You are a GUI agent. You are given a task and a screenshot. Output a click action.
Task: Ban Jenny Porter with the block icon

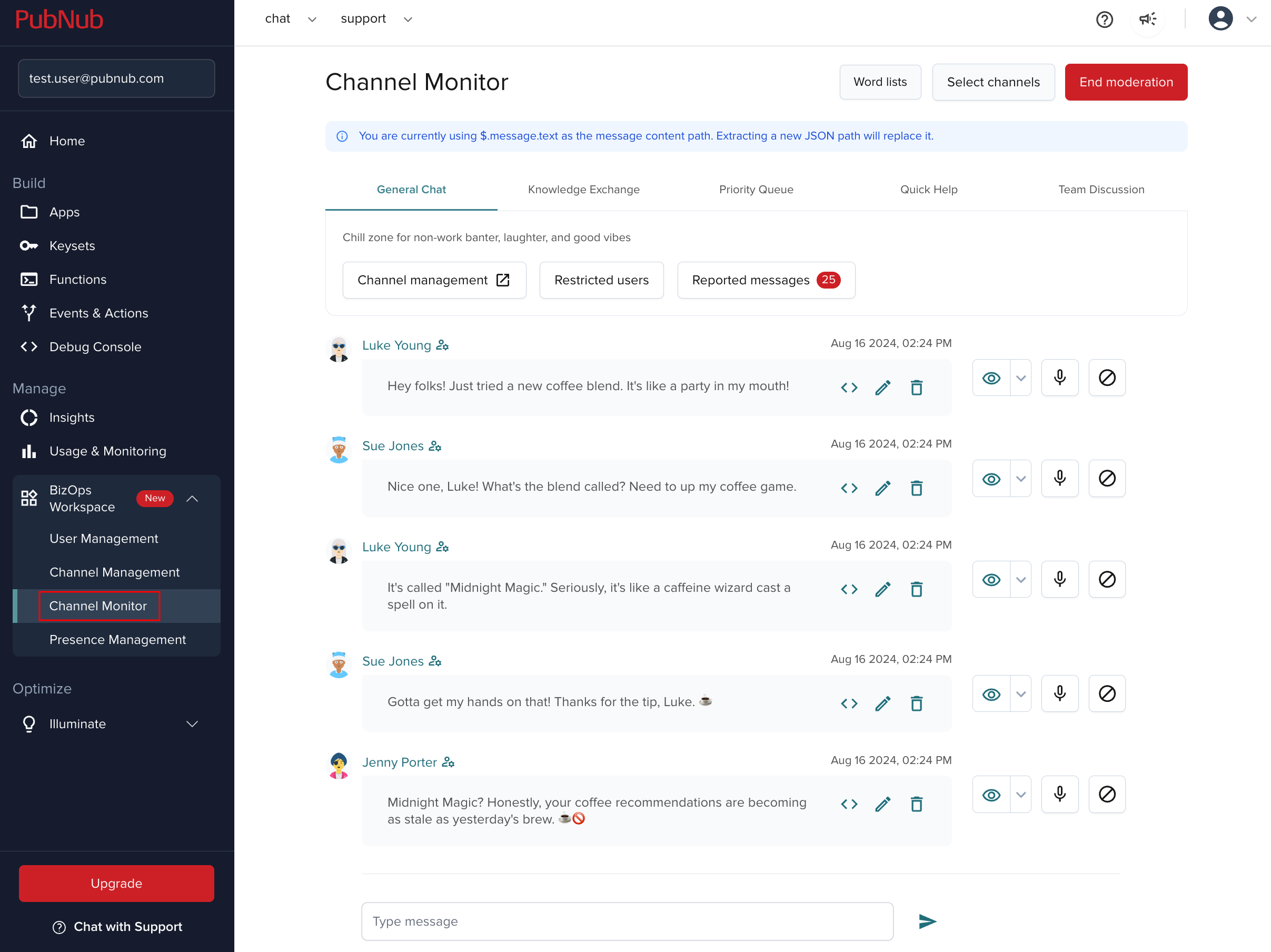click(x=1107, y=794)
